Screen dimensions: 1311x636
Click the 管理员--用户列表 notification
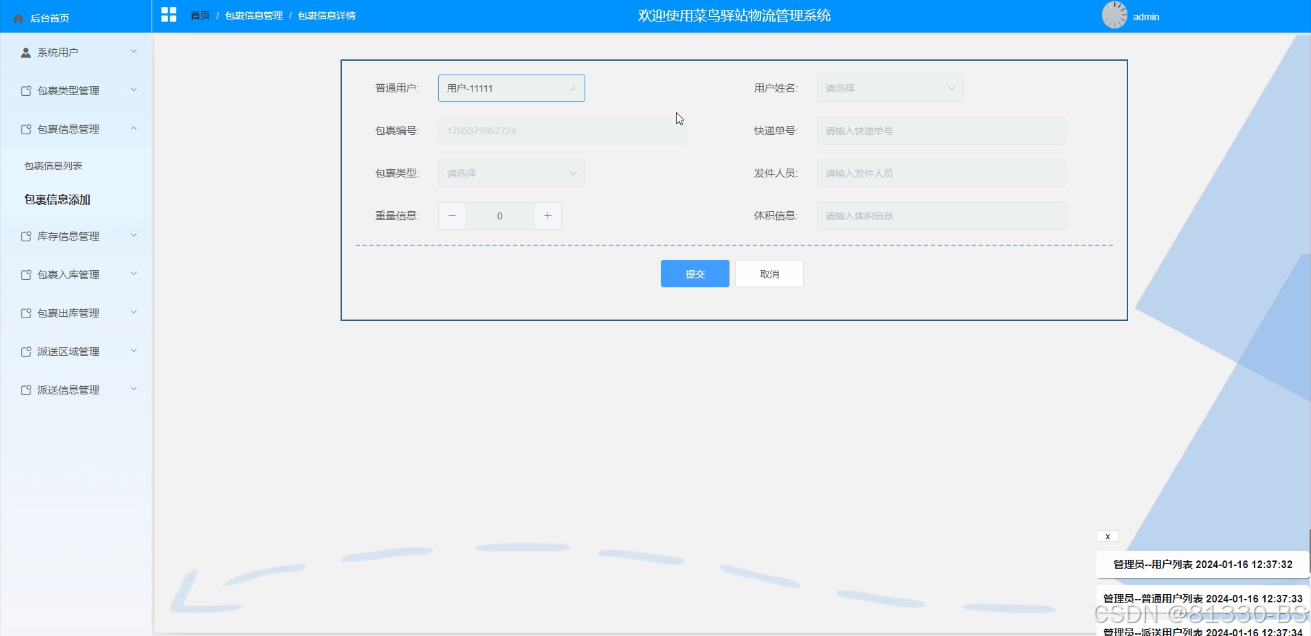pyautogui.click(x=1203, y=565)
